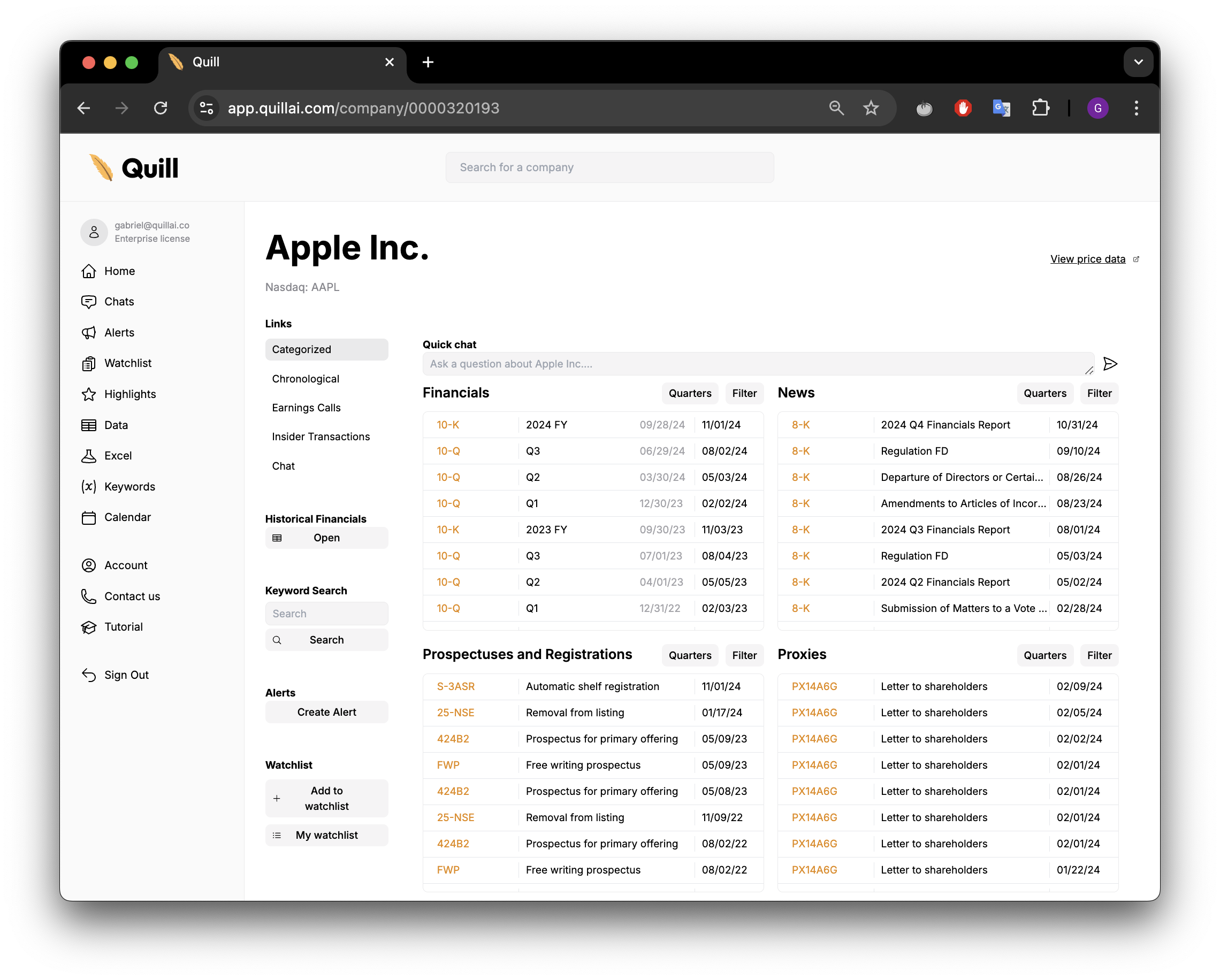The height and width of the screenshot is (980, 1220).
Task: Click the Excel flask icon
Action: point(89,455)
